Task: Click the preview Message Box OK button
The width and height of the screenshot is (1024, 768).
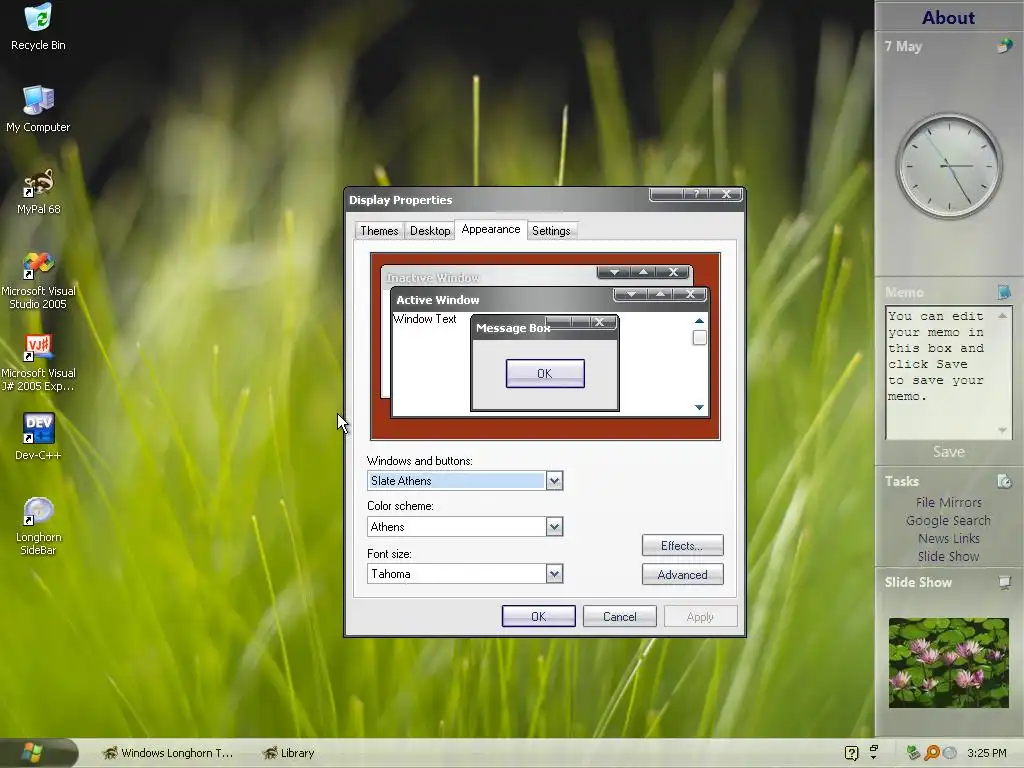Action: coord(545,374)
